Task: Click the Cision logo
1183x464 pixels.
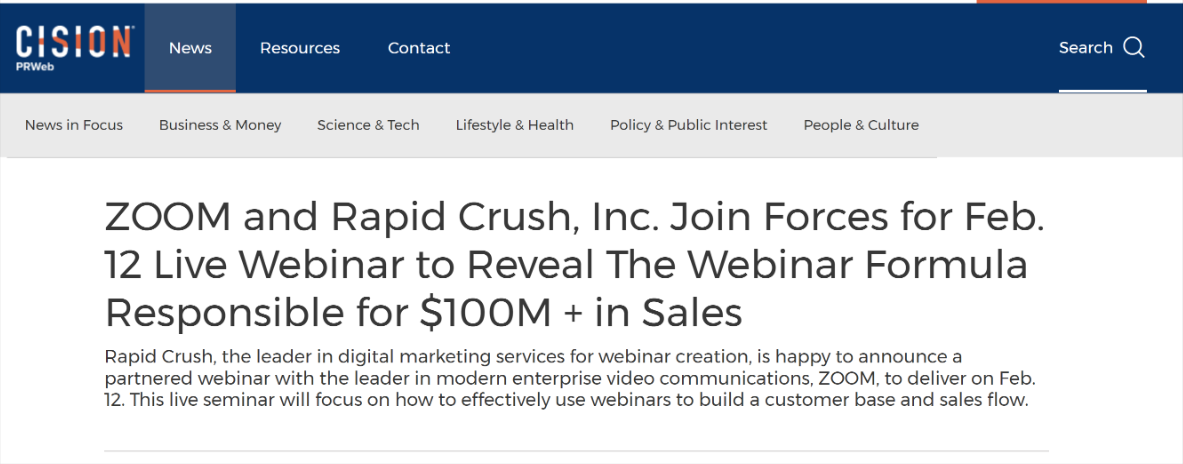Action: (74, 42)
